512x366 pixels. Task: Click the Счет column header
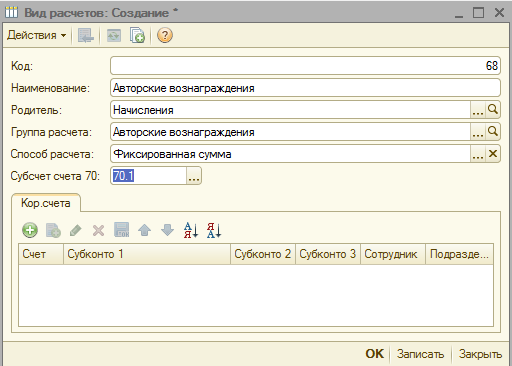coord(41,254)
